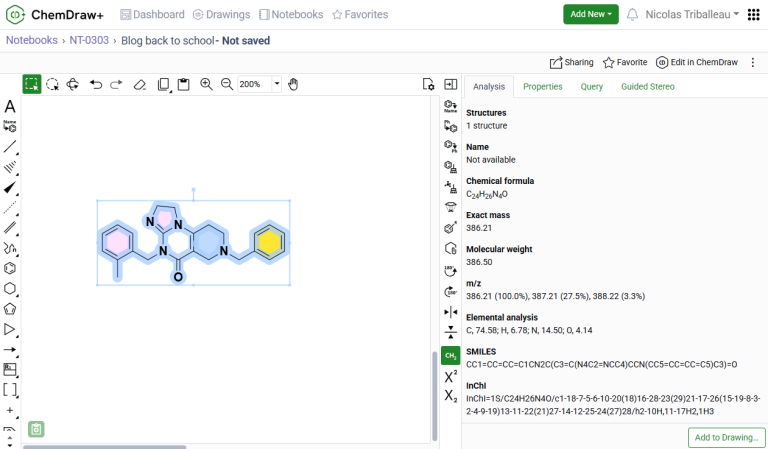Viewport: 768px width, 449px height.
Task: Toggle the side panel collapse icon
Action: coord(450,84)
